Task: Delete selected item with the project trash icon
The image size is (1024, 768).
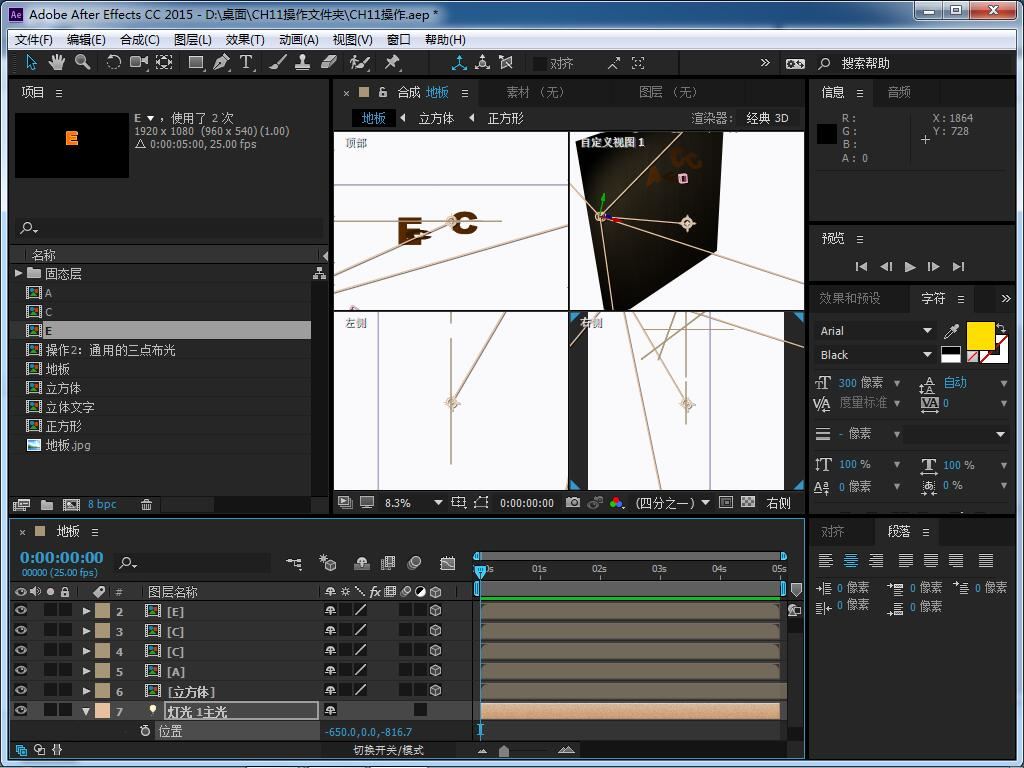Action: coord(147,505)
